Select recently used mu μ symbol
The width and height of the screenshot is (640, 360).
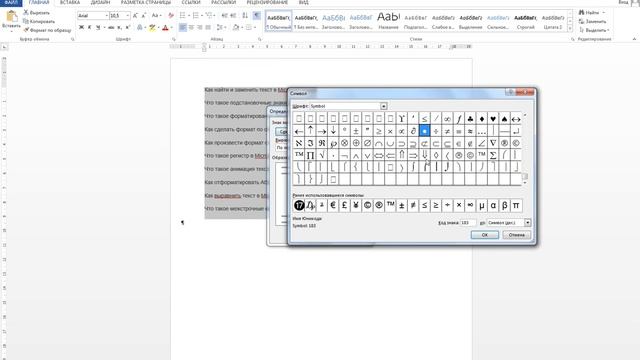tap(482, 205)
